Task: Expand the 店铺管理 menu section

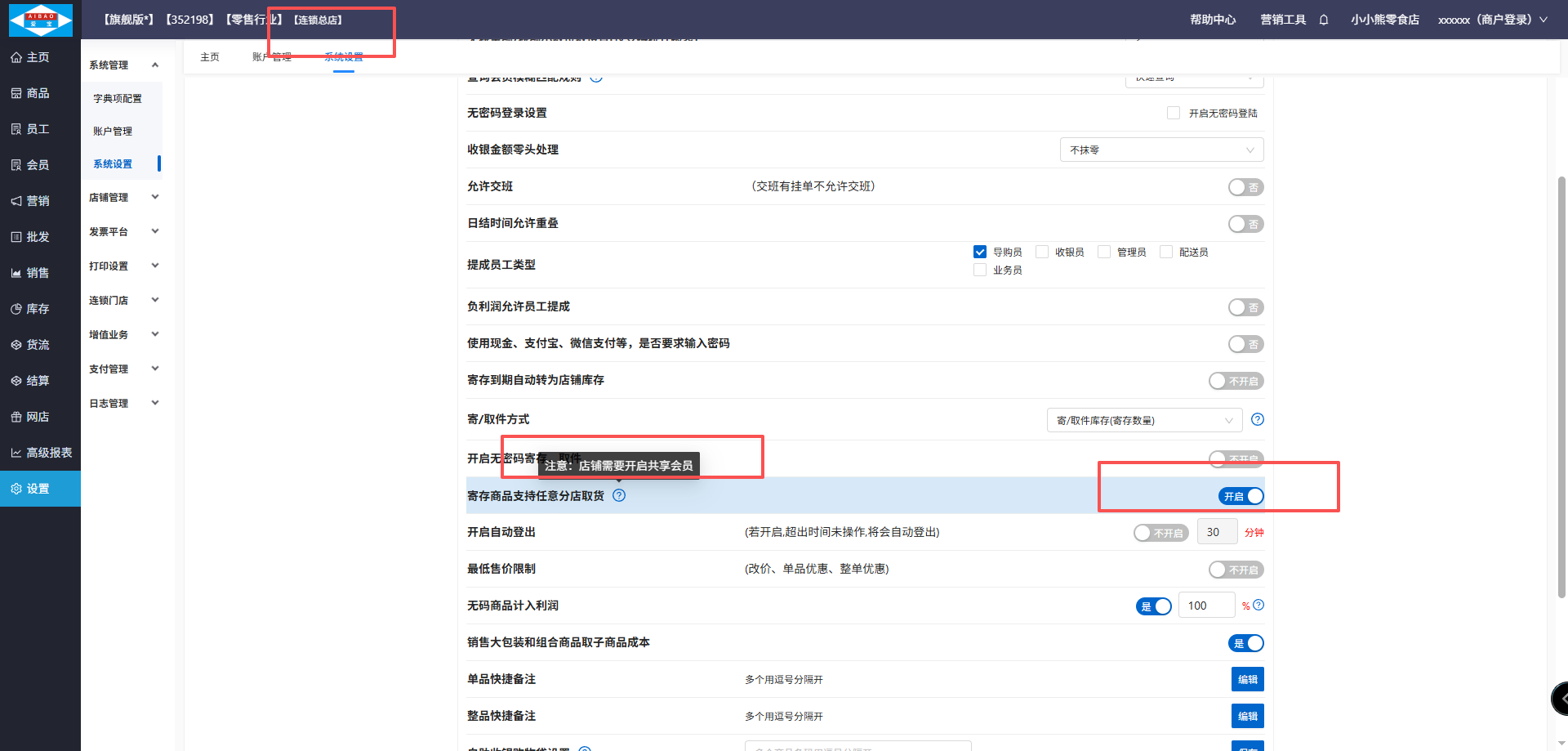Action: (123, 198)
